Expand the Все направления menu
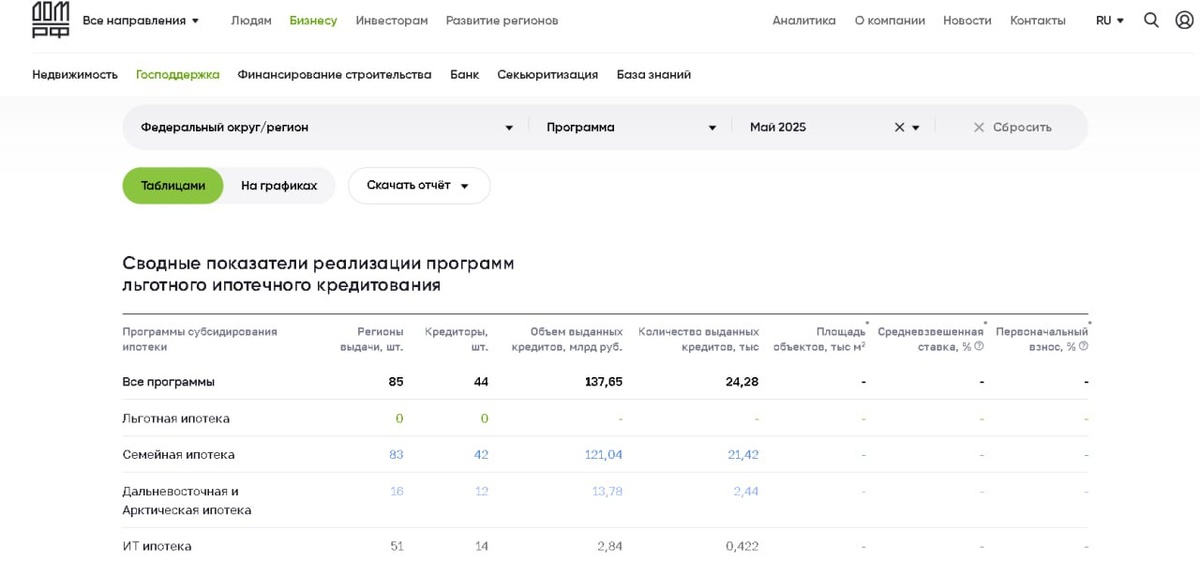The width and height of the screenshot is (1200, 577). click(x=141, y=21)
